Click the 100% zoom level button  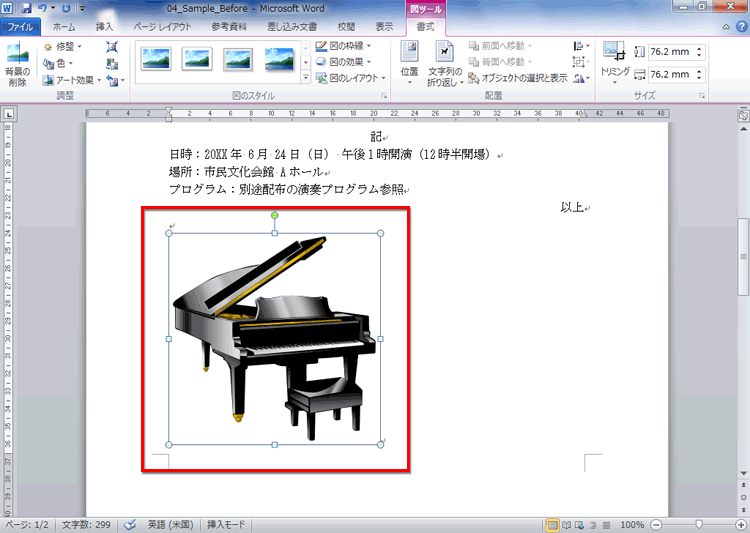632,525
